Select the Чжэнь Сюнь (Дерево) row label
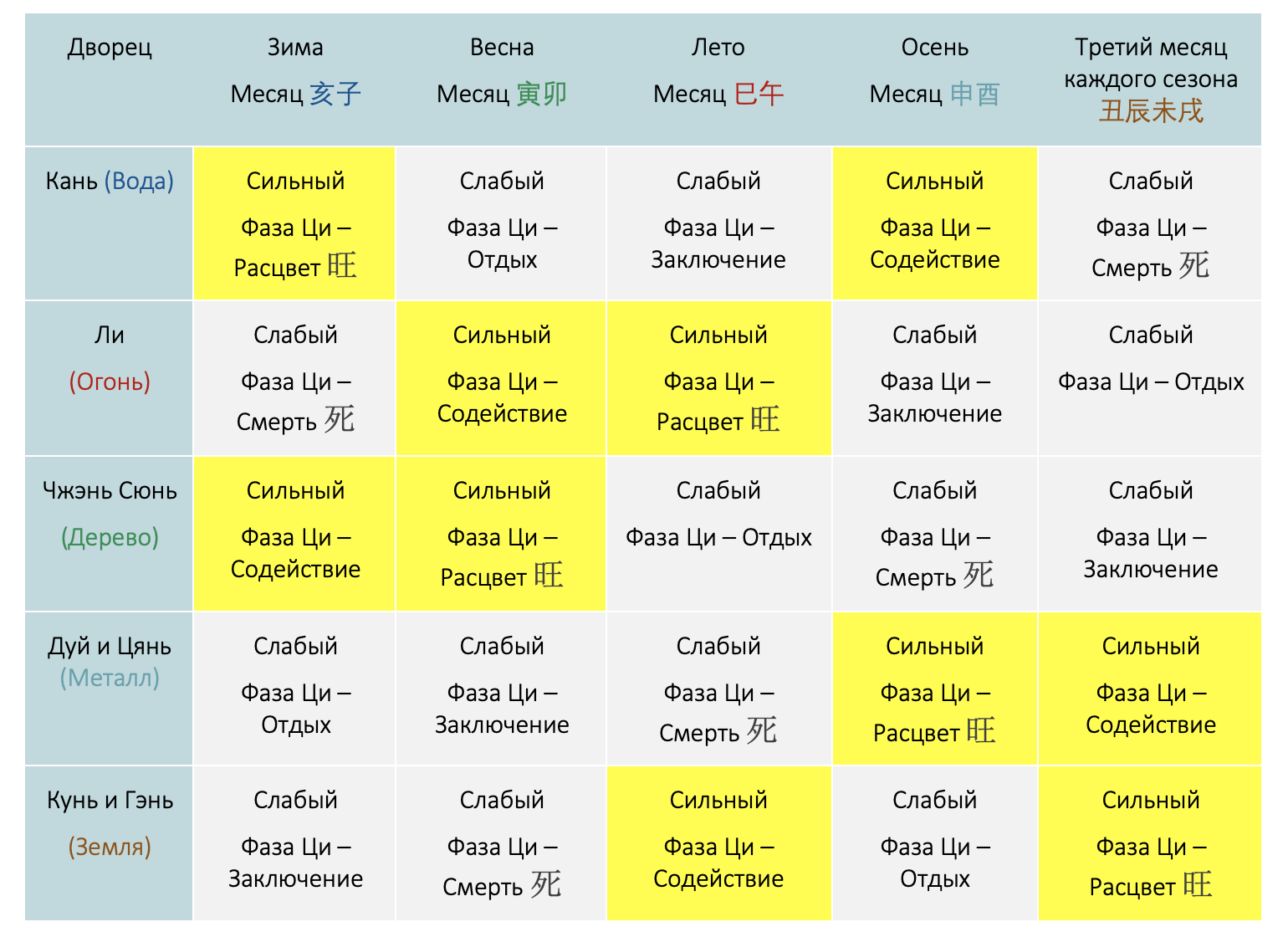The image size is (1288, 932). tap(110, 534)
